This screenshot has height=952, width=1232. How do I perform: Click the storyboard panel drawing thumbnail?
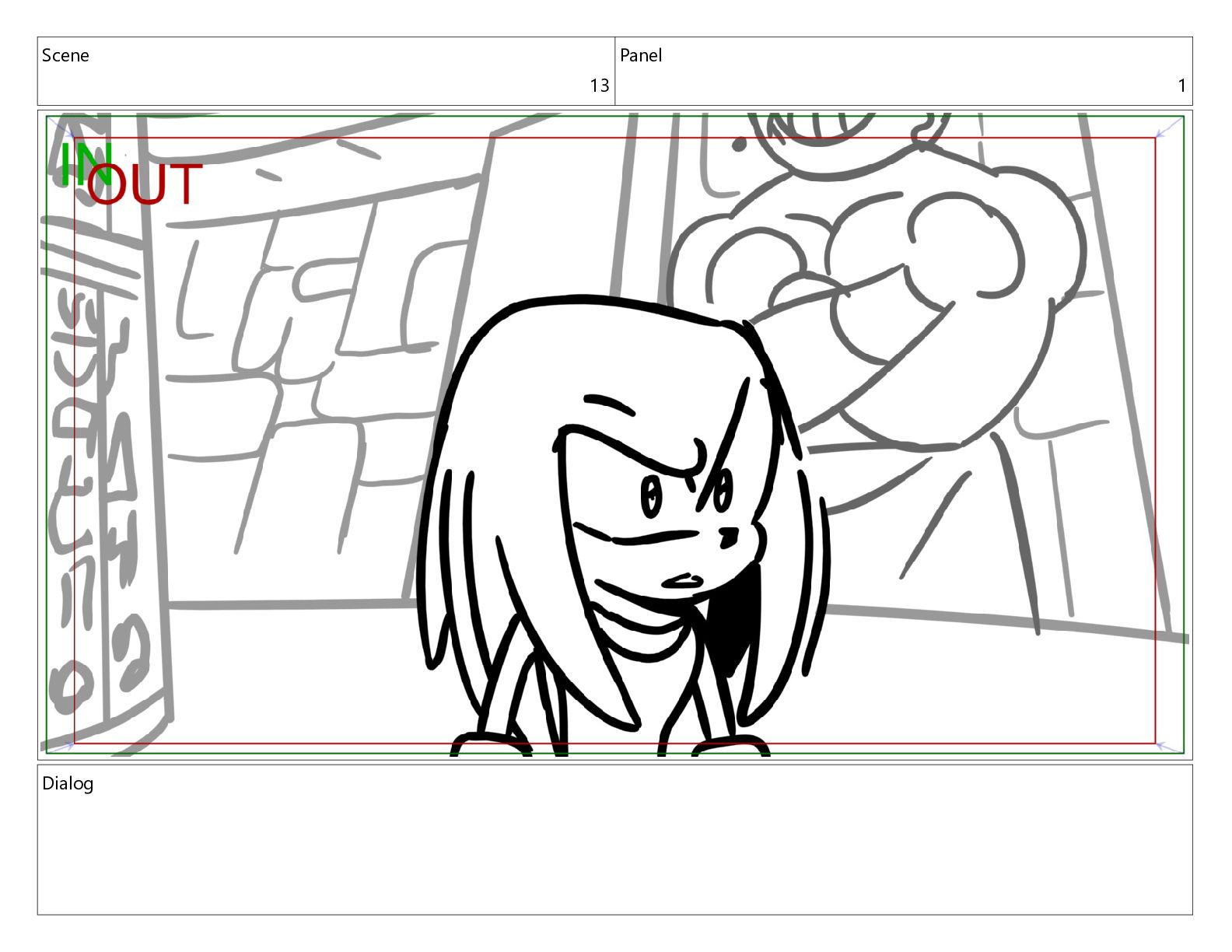pos(615,435)
